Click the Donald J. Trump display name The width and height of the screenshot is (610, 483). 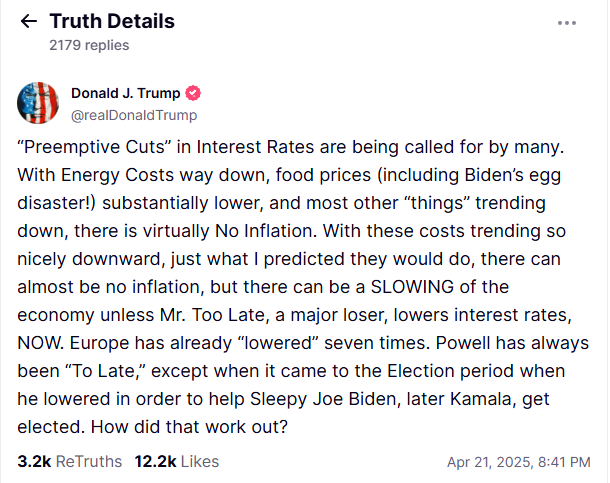126,93
